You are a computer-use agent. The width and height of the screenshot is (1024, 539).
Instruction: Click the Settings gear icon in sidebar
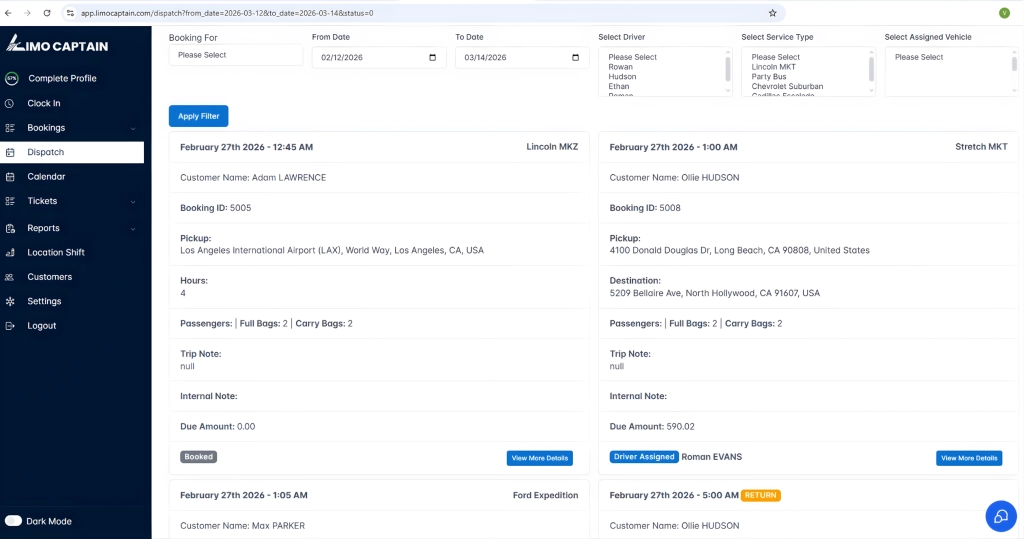(10, 301)
